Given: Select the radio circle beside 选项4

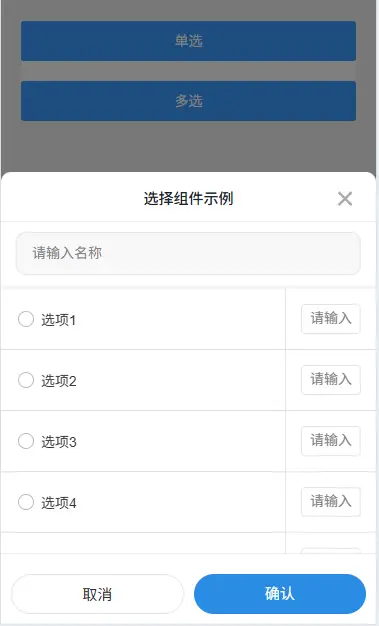Looking at the screenshot, I should 26,502.
